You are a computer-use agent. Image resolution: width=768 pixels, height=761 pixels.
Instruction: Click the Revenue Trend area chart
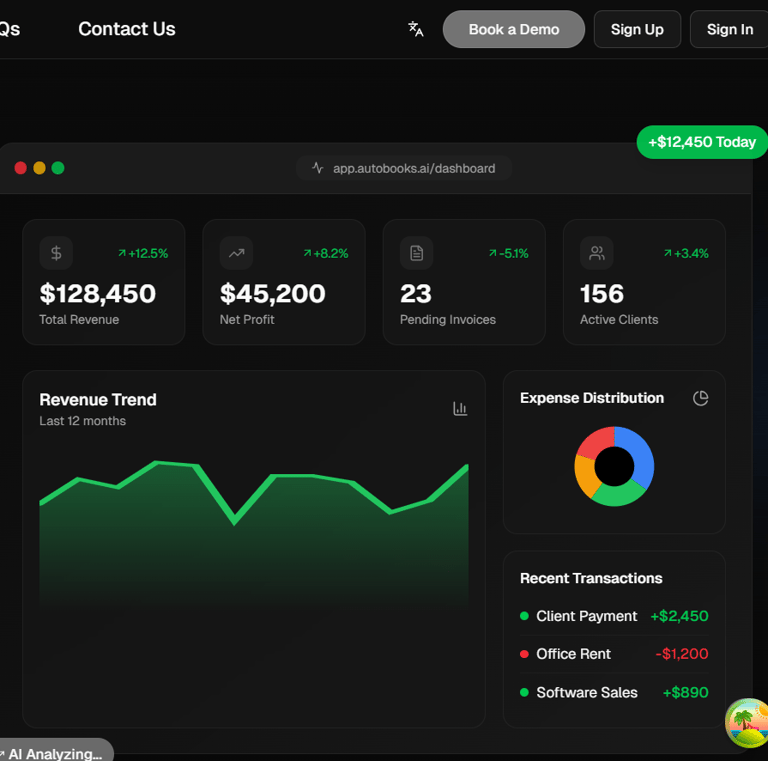(x=254, y=534)
